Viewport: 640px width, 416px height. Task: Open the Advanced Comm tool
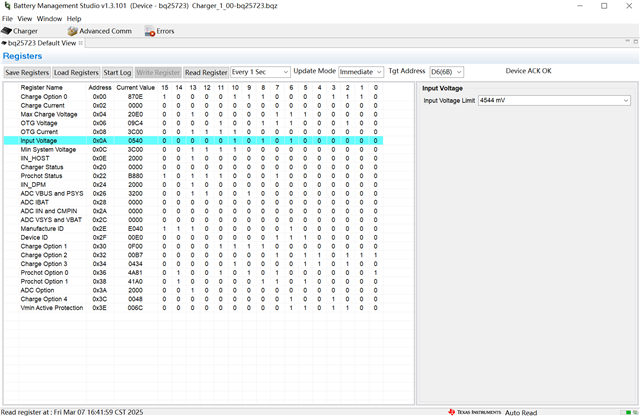tap(100, 31)
